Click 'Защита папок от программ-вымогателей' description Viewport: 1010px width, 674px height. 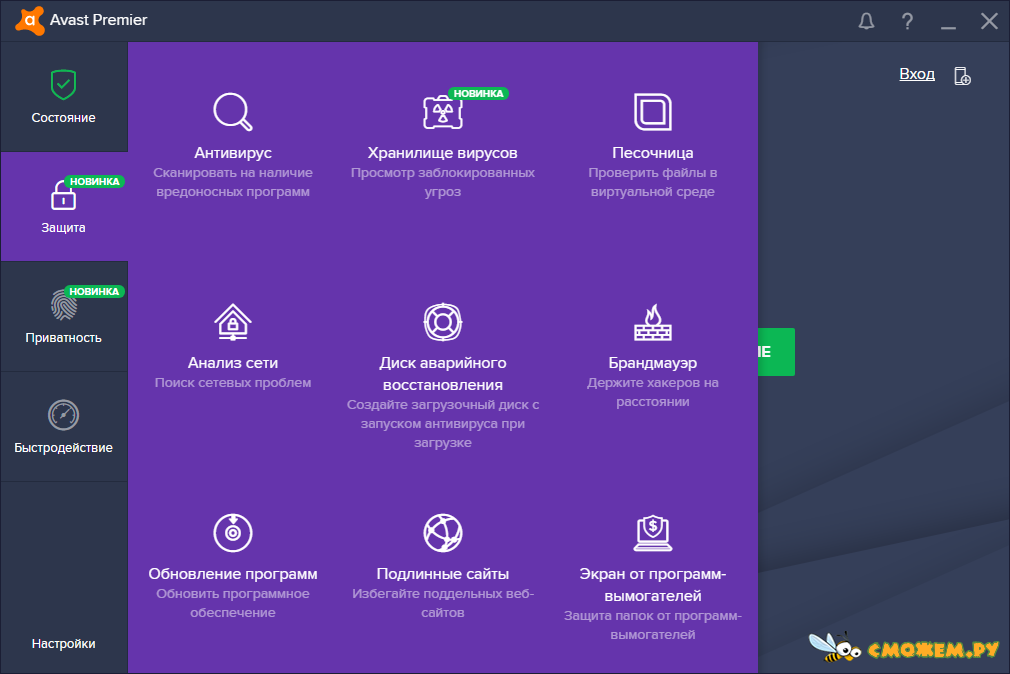pyautogui.click(x=653, y=625)
